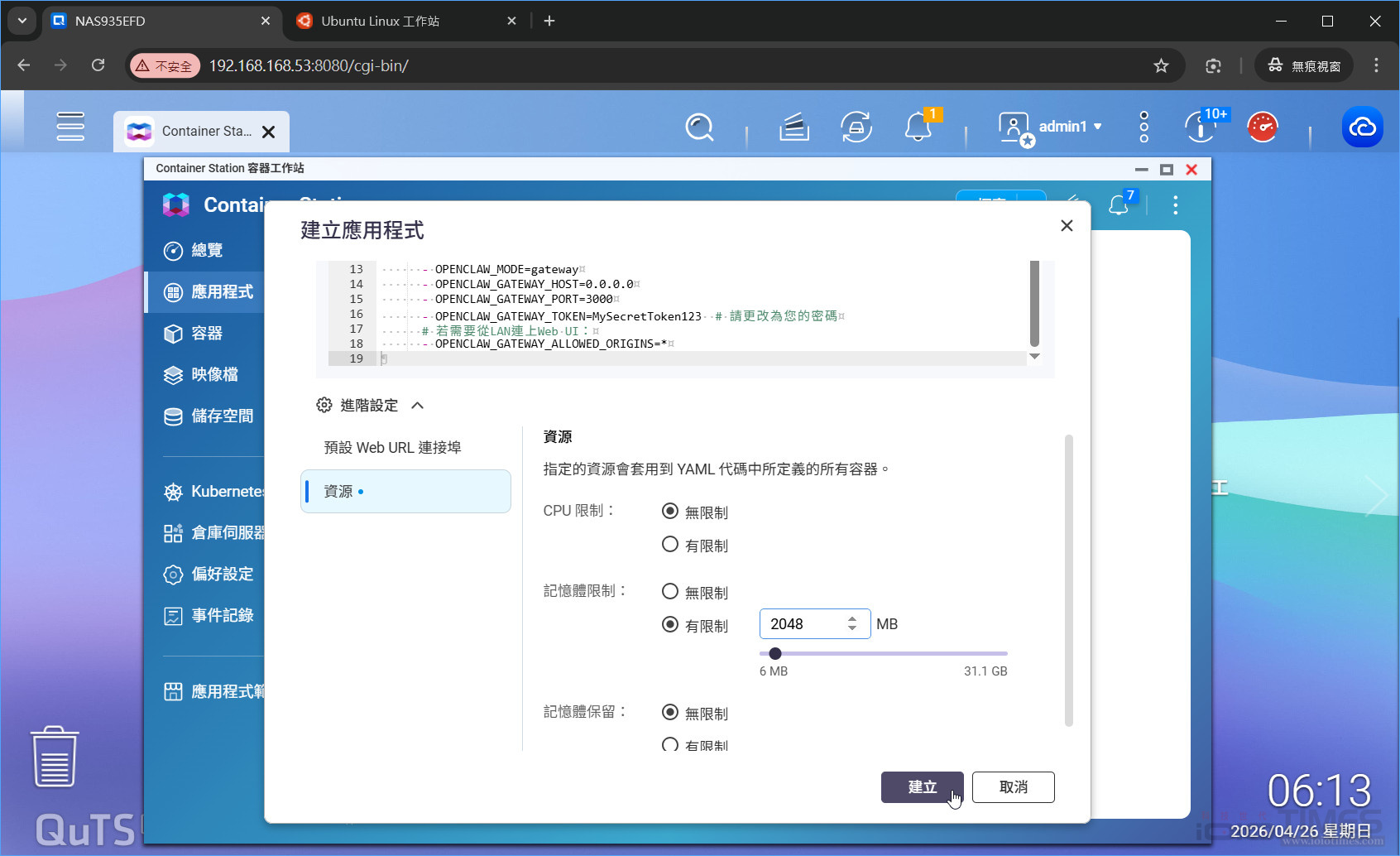
Task: Open the desktop Recycle Bin icon
Action: tap(55, 757)
